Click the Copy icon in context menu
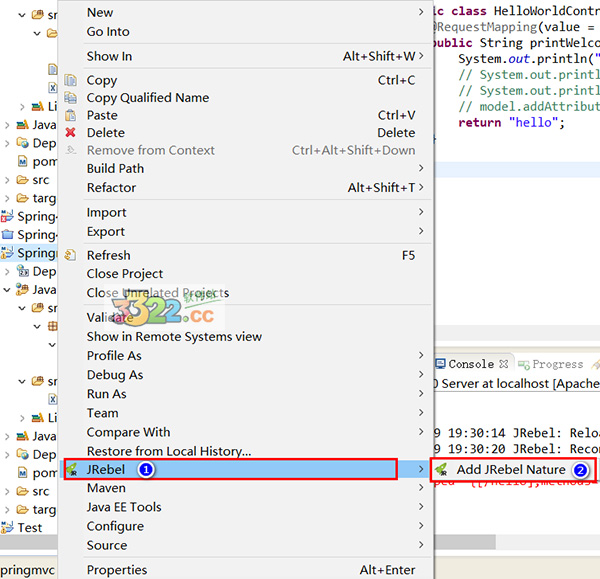600x579 pixels. (x=70, y=80)
